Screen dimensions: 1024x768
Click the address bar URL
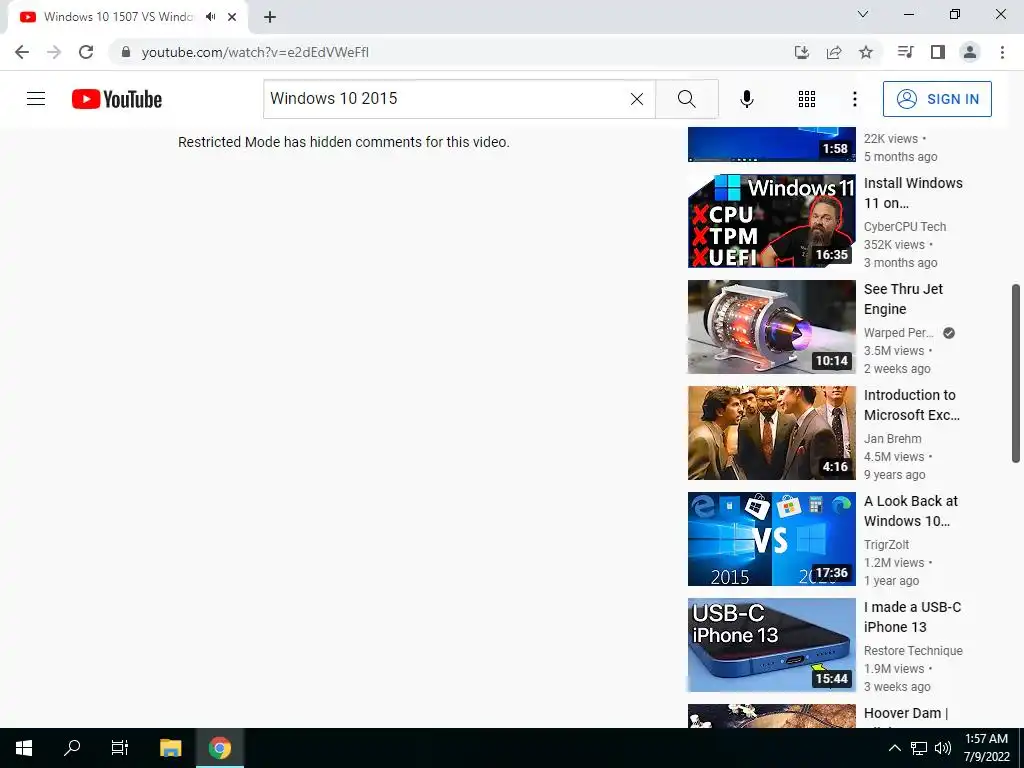(255, 52)
